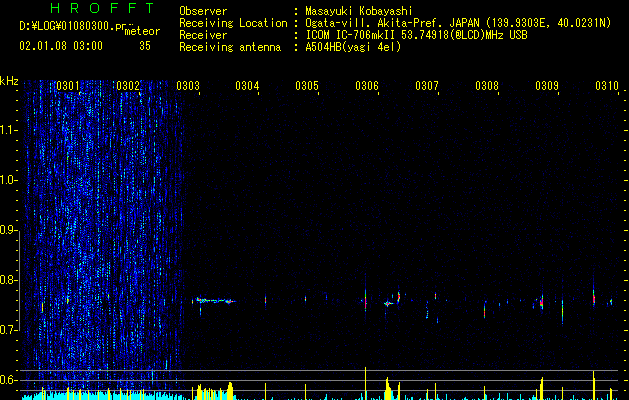Click the meteor count value 35

pos(145,46)
